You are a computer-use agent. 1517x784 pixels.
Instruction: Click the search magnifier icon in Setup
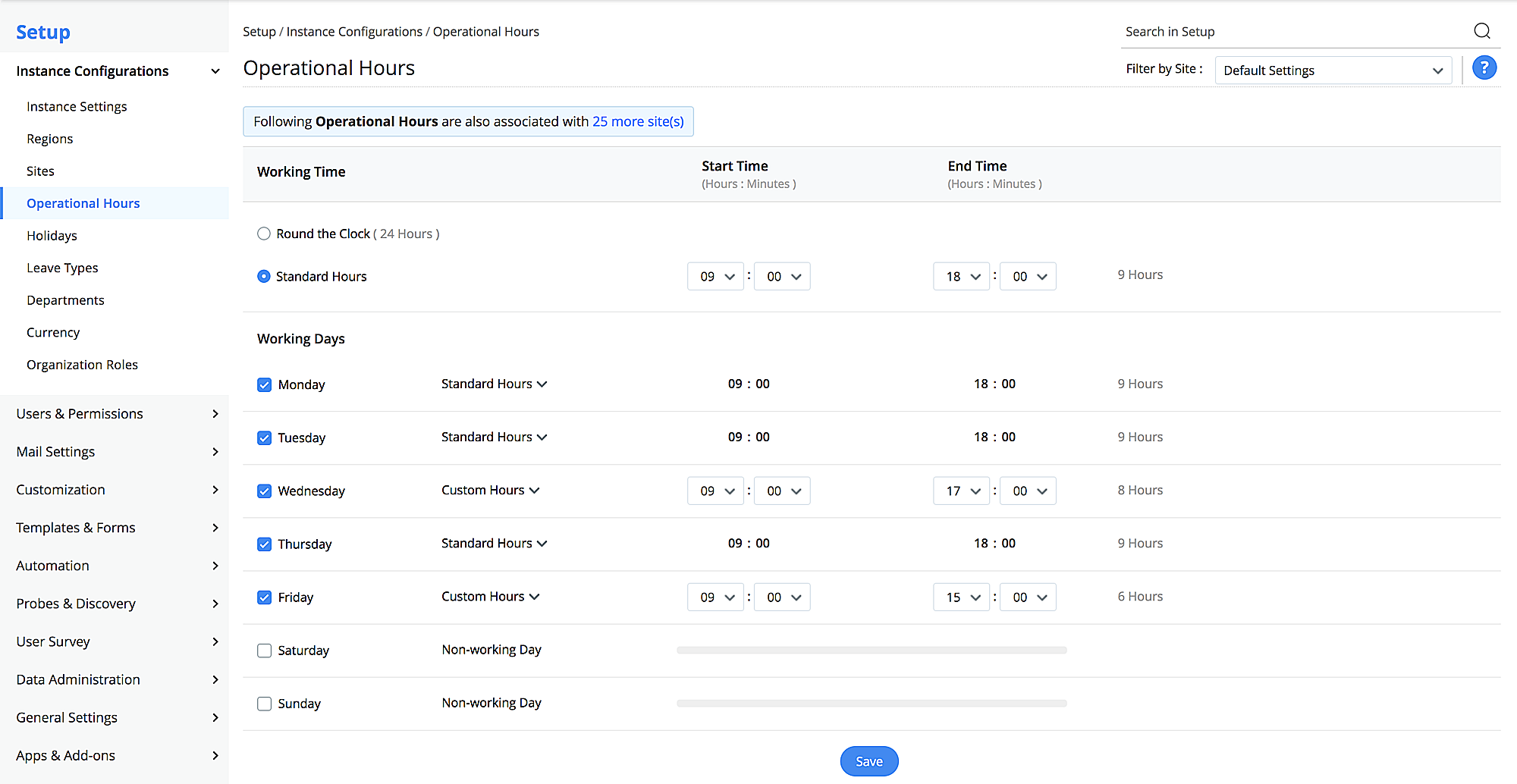coord(1481,31)
